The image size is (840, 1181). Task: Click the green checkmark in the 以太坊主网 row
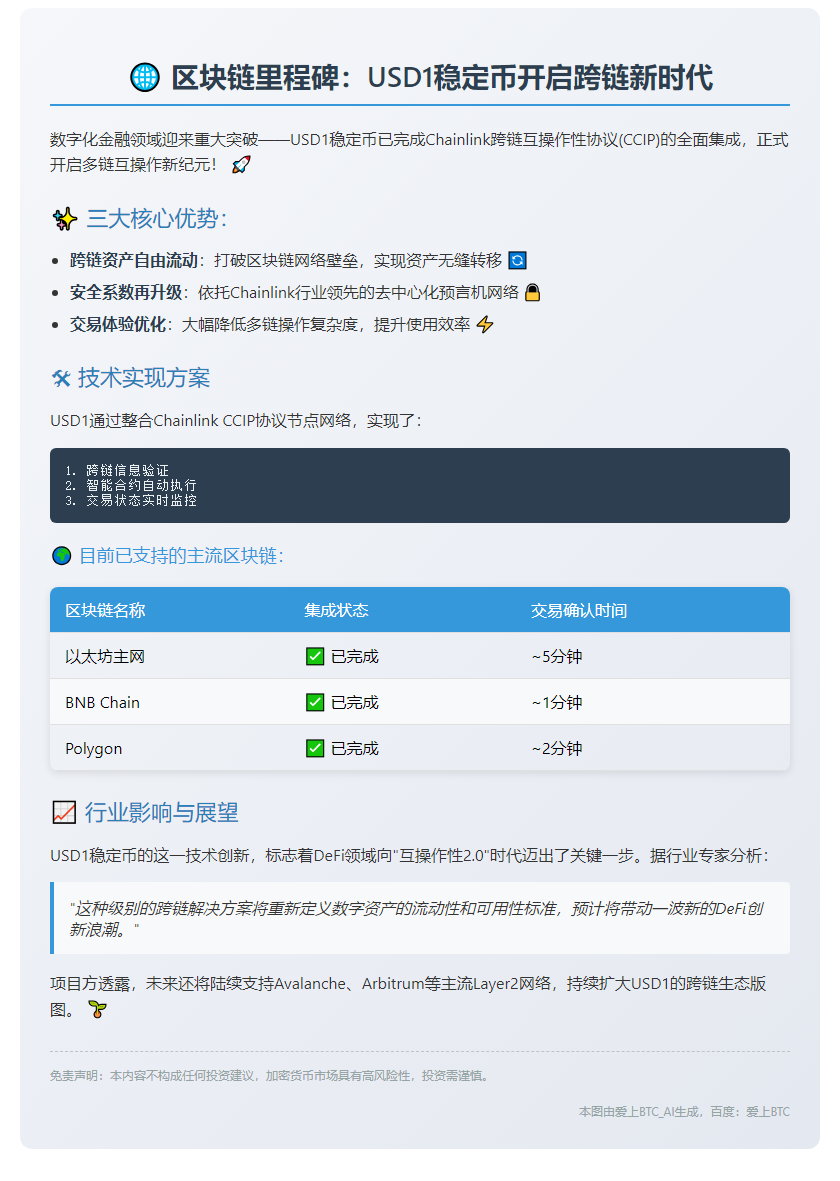coord(315,657)
